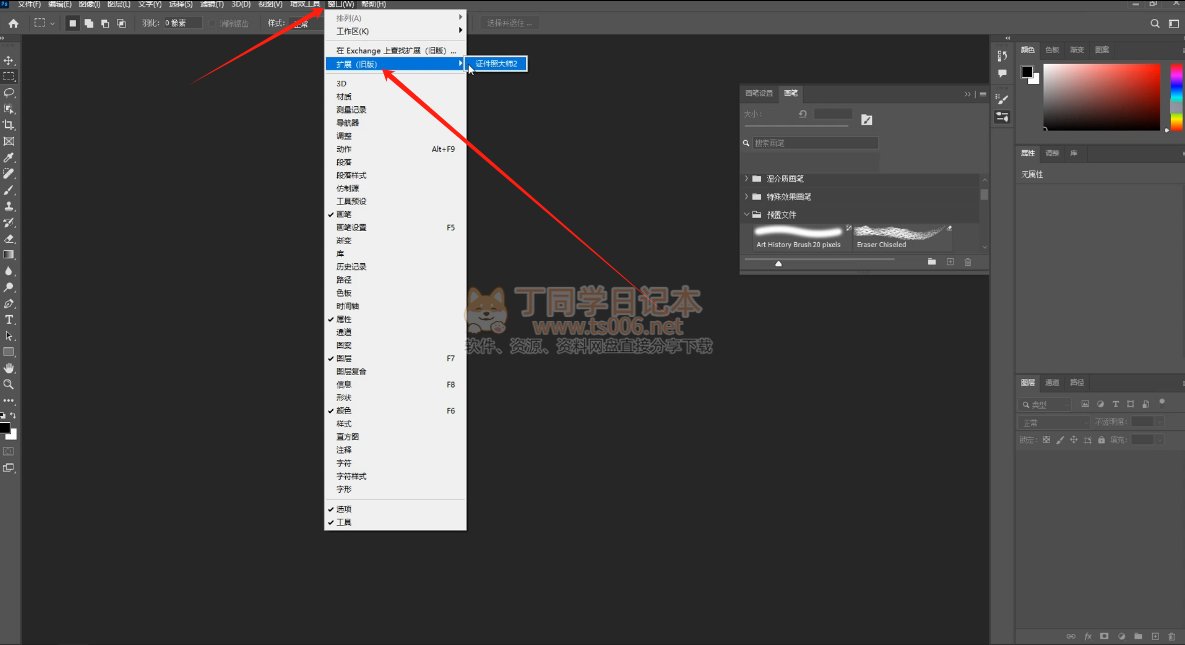Expand the 混合介质画笔 brush folder

(x=746, y=178)
